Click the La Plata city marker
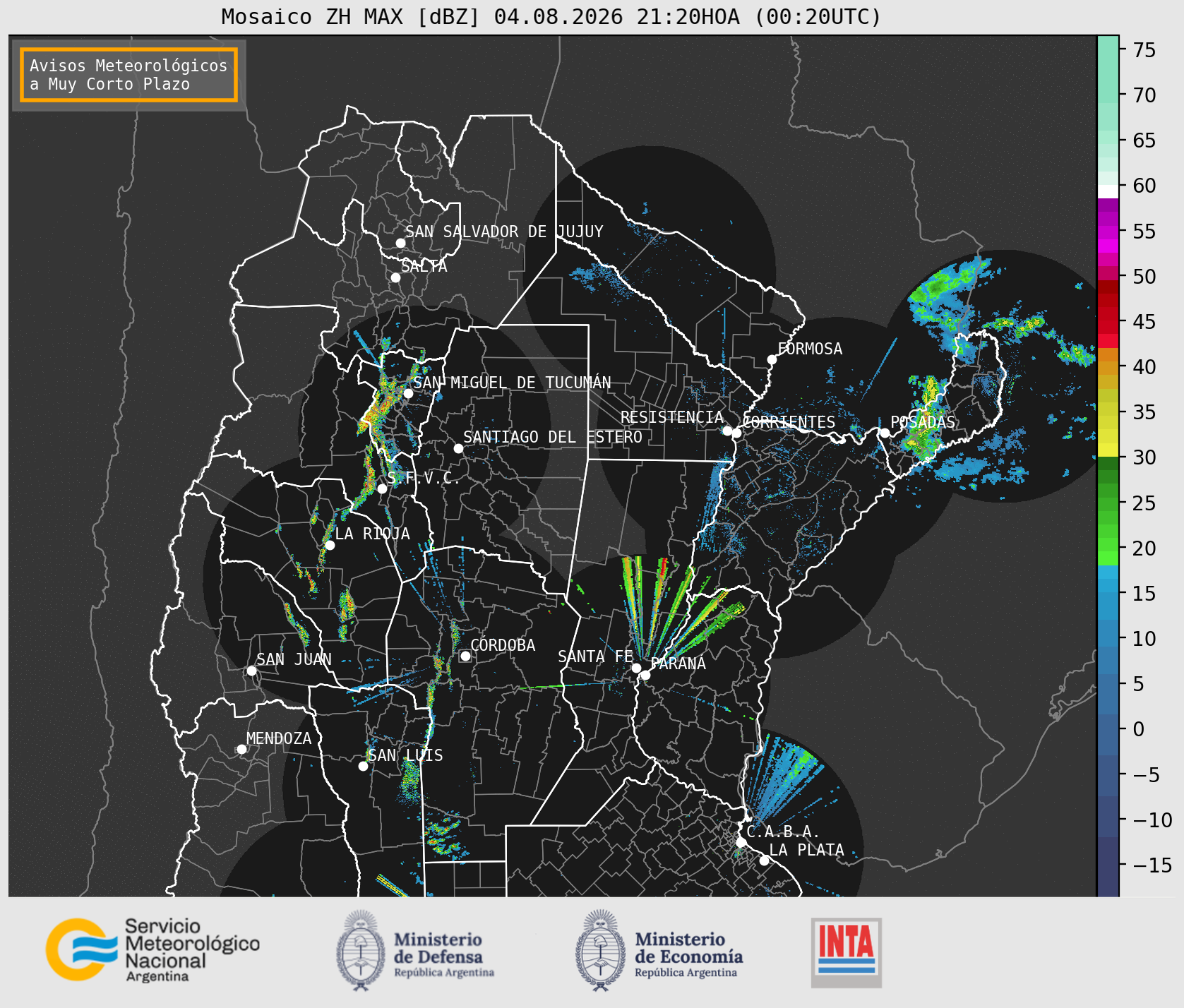This screenshot has width=1184, height=1008. click(764, 860)
